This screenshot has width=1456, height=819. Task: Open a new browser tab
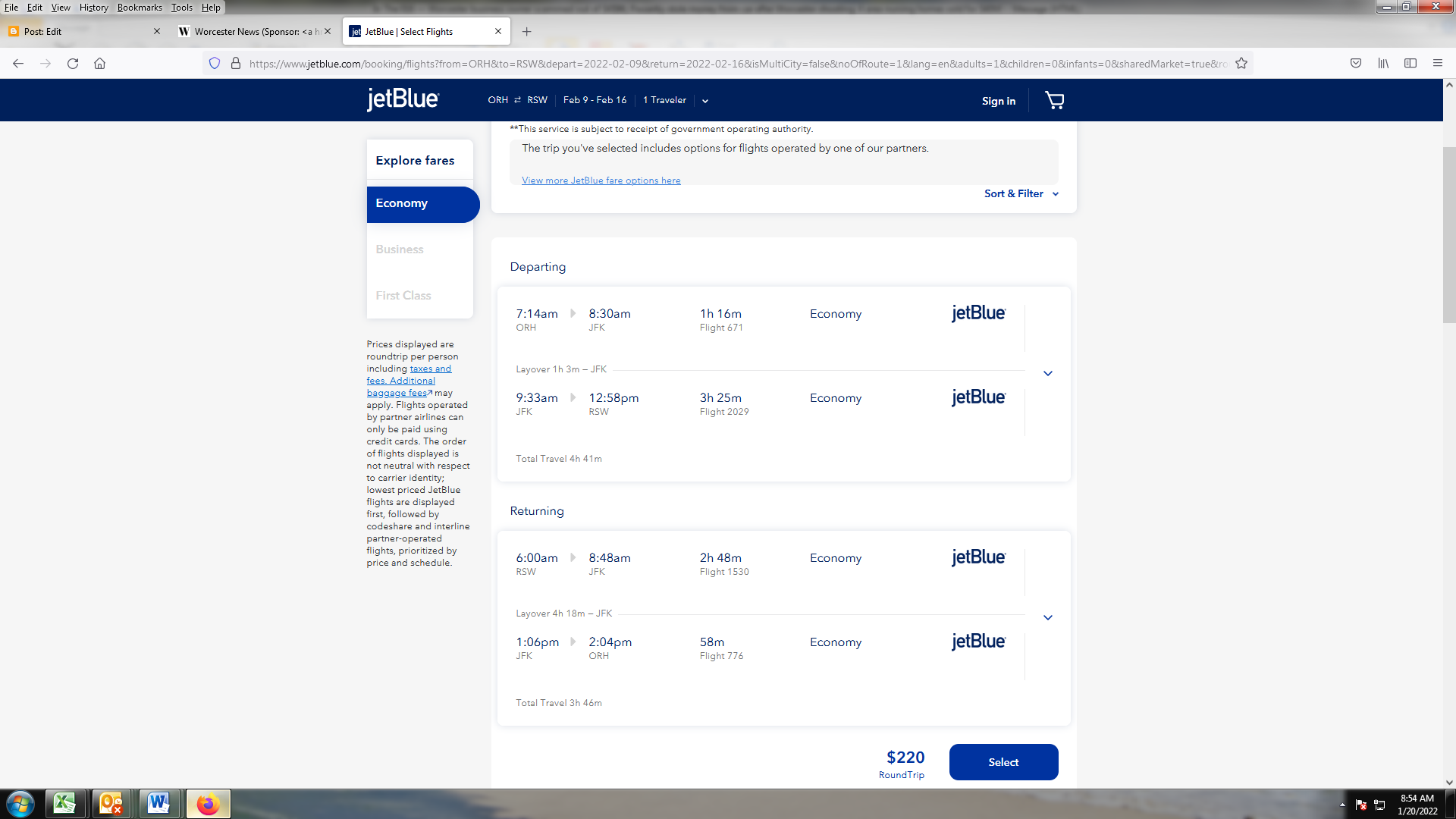(x=526, y=31)
